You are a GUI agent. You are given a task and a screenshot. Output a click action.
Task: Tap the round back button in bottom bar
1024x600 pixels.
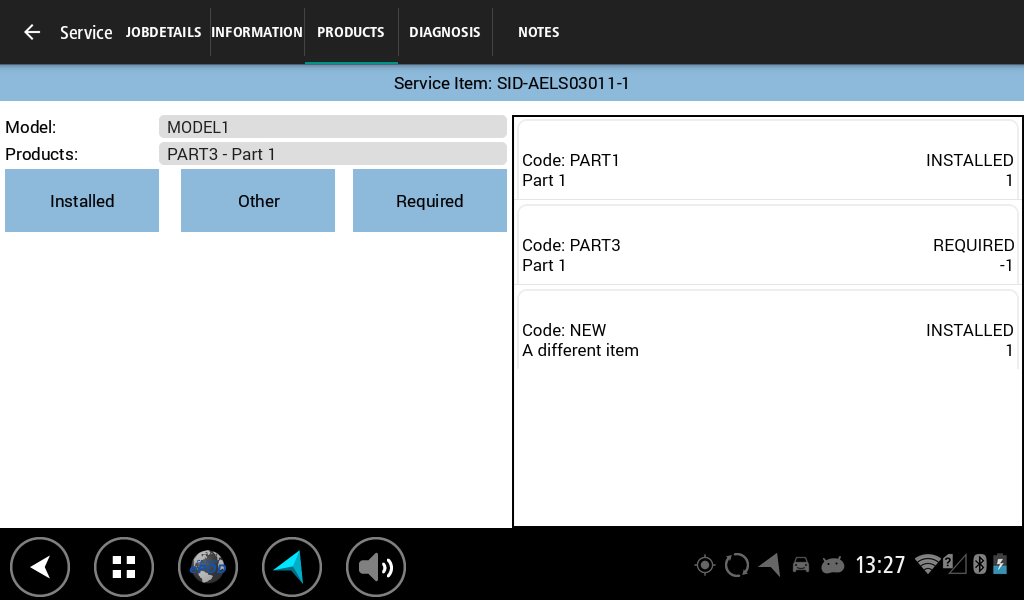[x=40, y=567]
